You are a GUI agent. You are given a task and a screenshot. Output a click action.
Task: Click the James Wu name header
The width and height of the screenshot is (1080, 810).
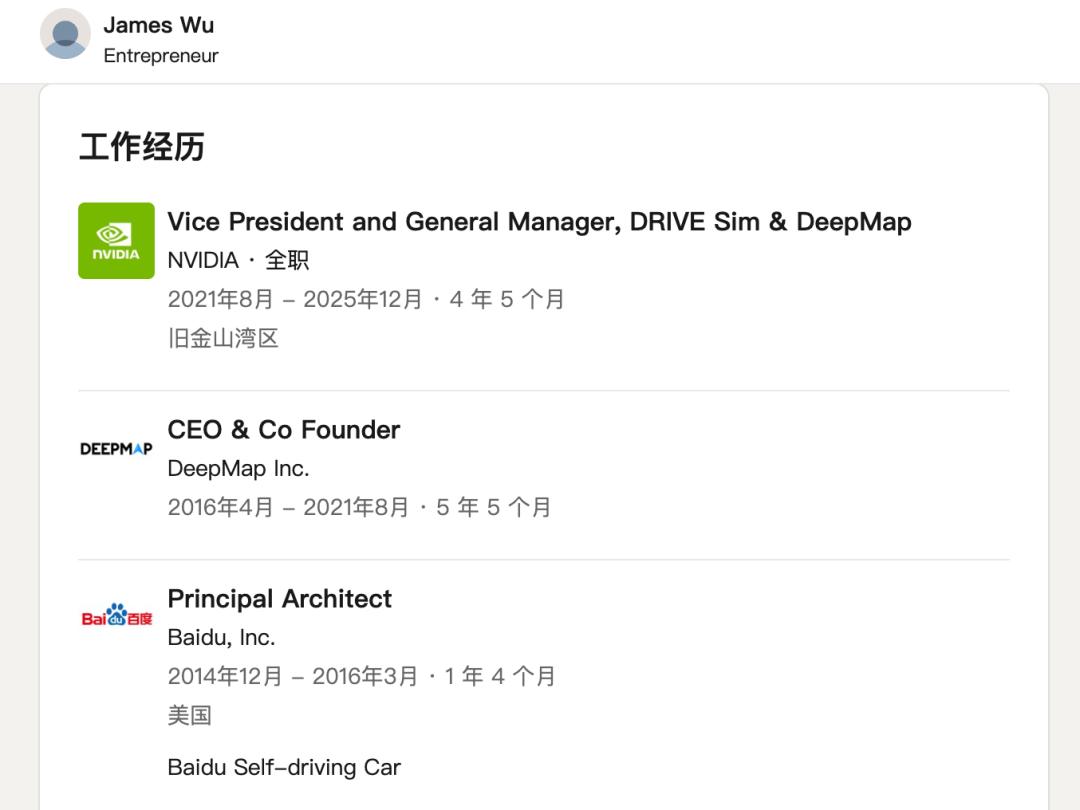[x=158, y=25]
